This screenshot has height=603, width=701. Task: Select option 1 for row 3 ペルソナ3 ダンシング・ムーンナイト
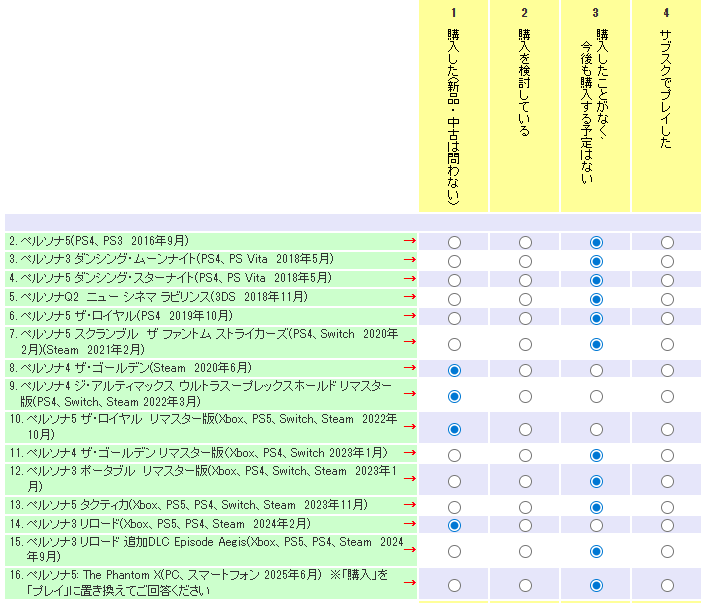pyautogui.click(x=454, y=261)
